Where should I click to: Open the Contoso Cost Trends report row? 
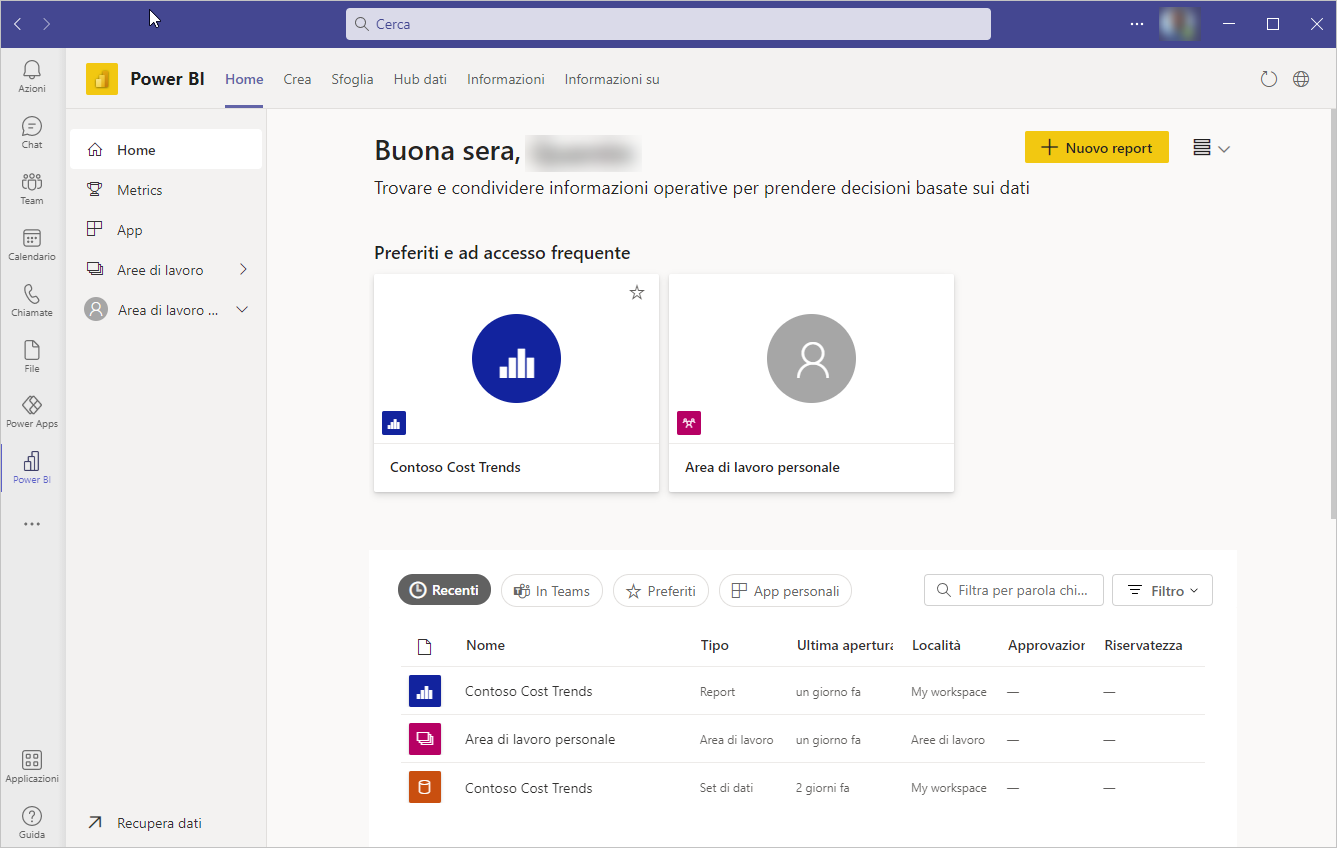point(802,691)
